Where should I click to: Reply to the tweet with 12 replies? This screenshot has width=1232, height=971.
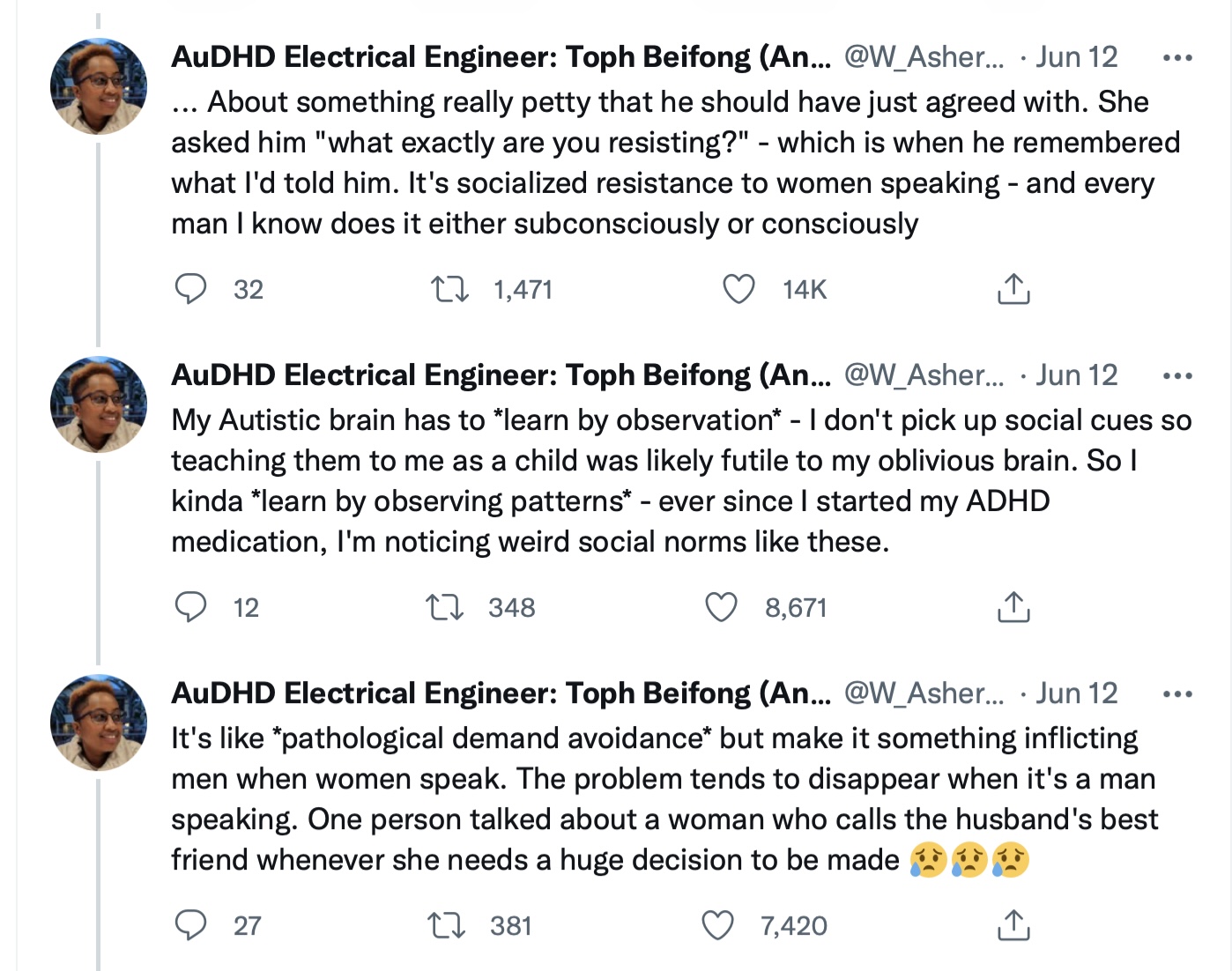(190, 607)
